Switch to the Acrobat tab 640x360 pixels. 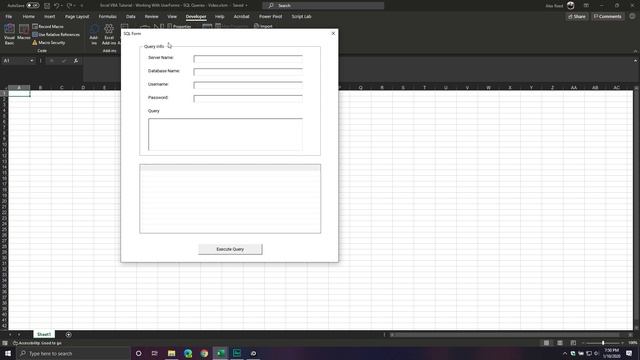click(x=241, y=17)
